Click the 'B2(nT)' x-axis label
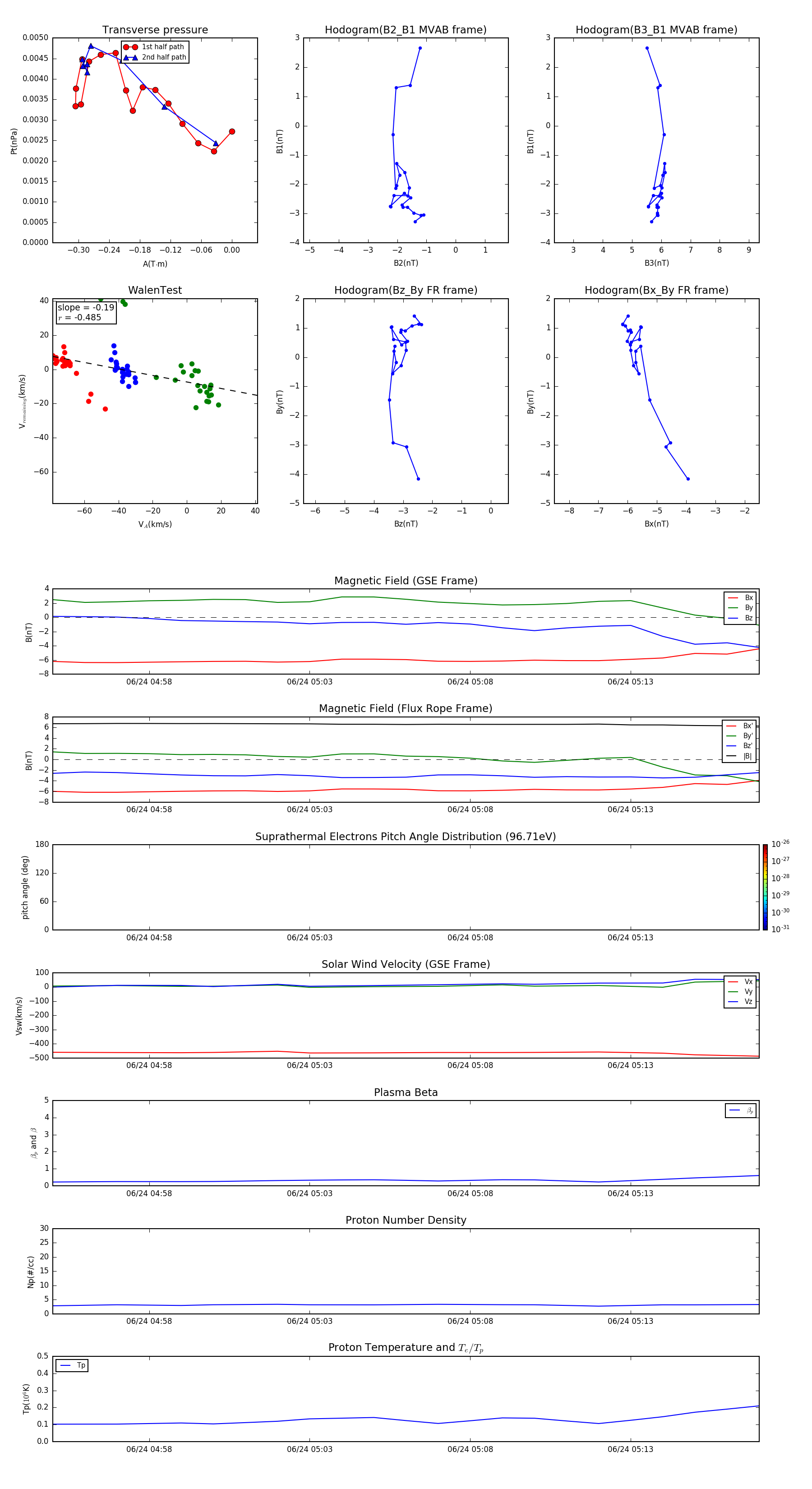This screenshot has height=1489, width=812. (x=406, y=263)
